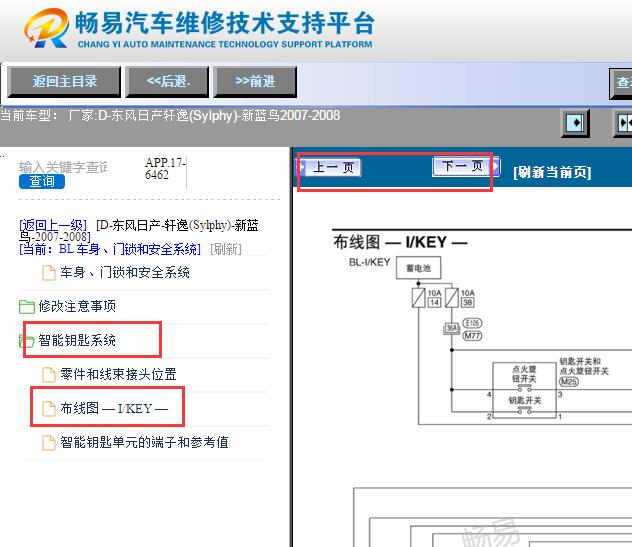The image size is (632, 547).
Task: Open the 车身、门锁和安全系统 document item
Action: click(125, 272)
